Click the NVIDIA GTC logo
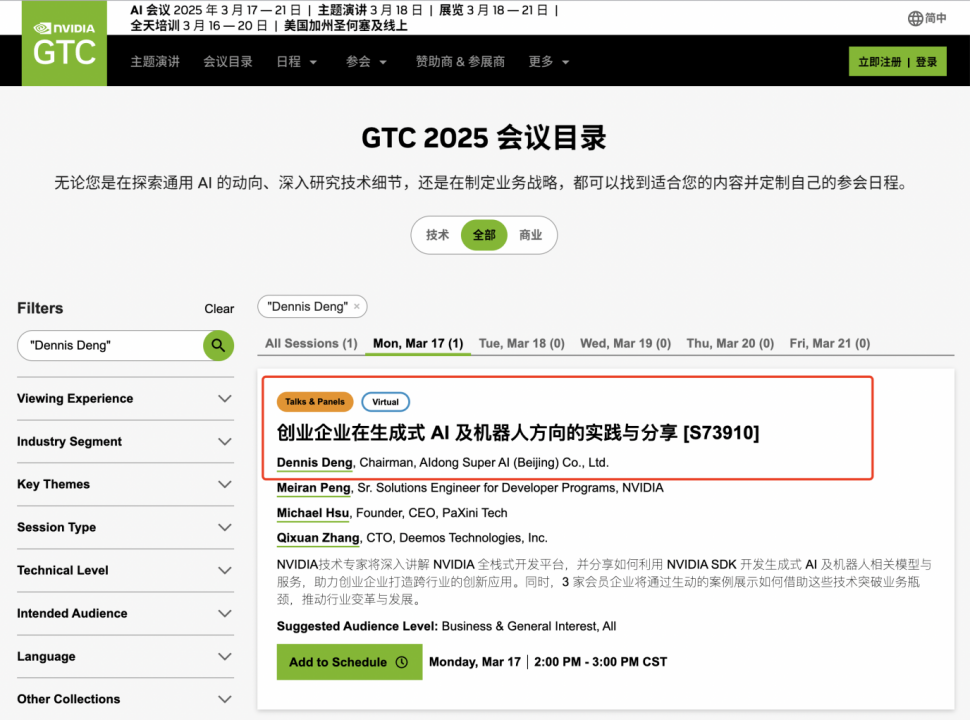This screenshot has width=970, height=720. [64, 44]
